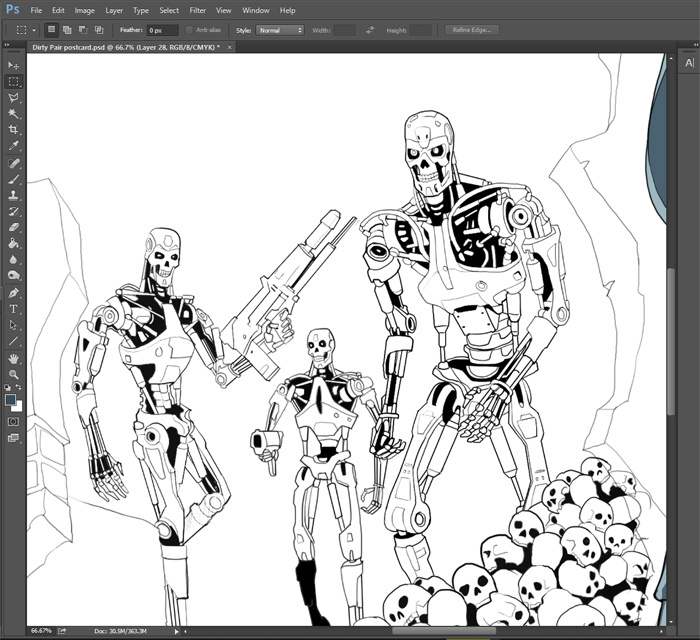Click the Height input field
This screenshot has width=700, height=640.
point(420,30)
